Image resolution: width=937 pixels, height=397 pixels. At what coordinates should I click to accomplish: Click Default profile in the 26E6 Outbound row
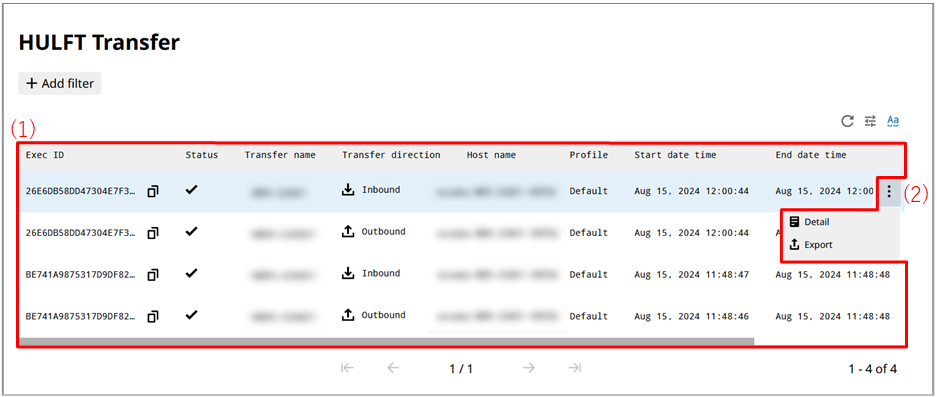click(589, 233)
